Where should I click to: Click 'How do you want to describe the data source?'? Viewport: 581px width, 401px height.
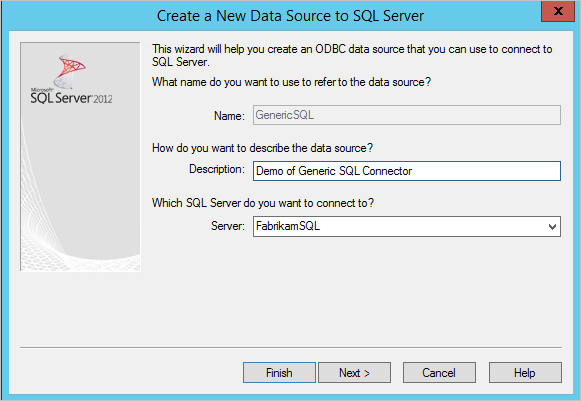262,148
